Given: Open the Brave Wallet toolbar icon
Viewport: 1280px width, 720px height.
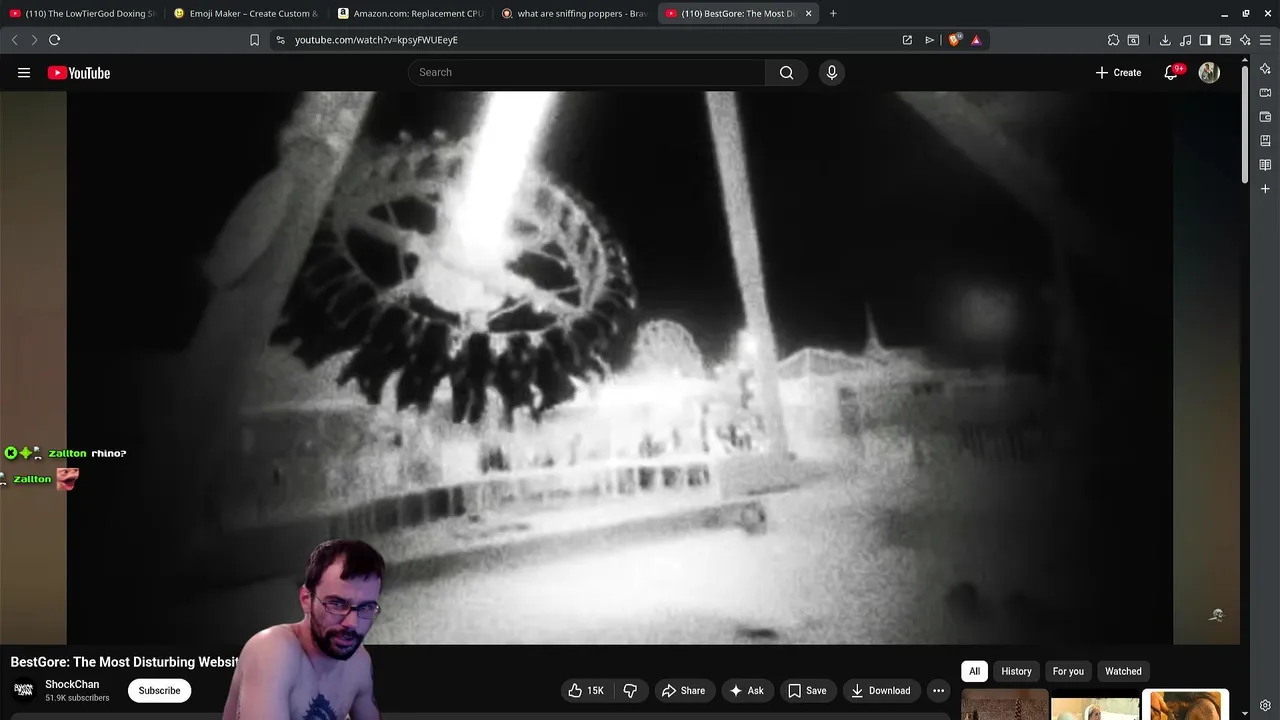Looking at the screenshot, I should 1225,40.
